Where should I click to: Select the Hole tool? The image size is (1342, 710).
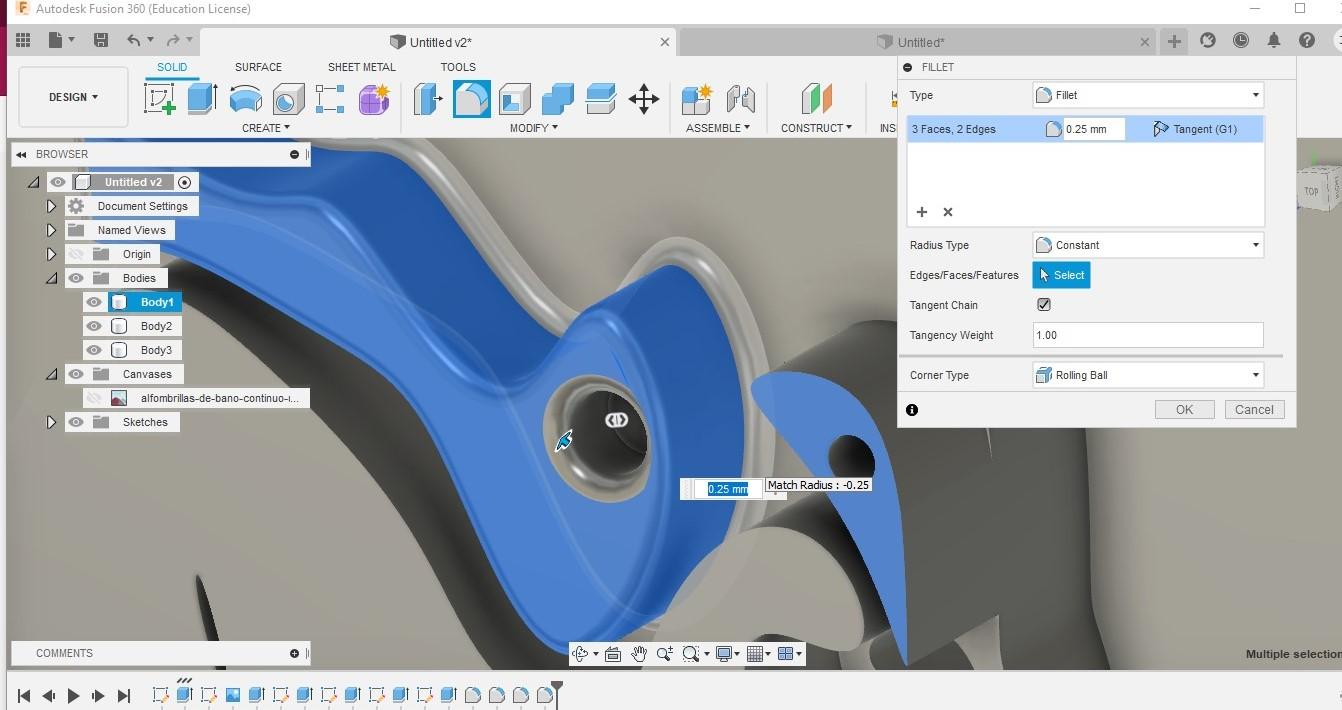pyautogui.click(x=288, y=99)
